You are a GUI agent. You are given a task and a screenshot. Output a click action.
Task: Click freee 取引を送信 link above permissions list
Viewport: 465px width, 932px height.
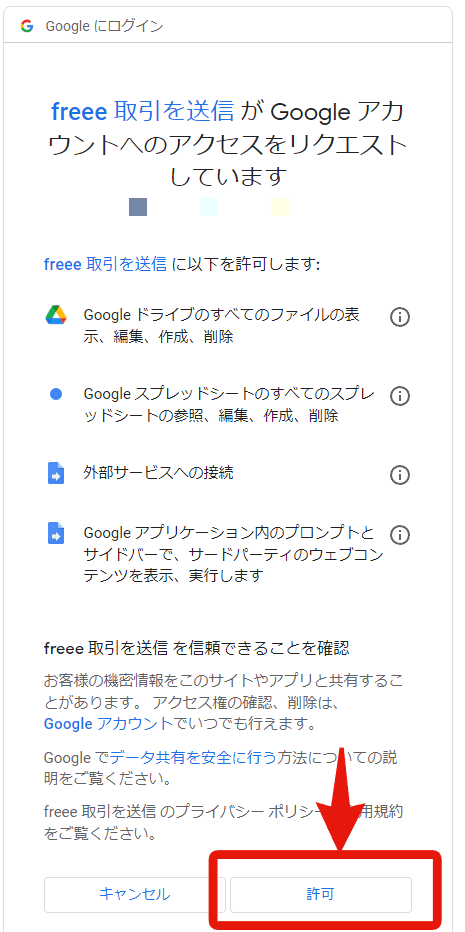point(105,265)
